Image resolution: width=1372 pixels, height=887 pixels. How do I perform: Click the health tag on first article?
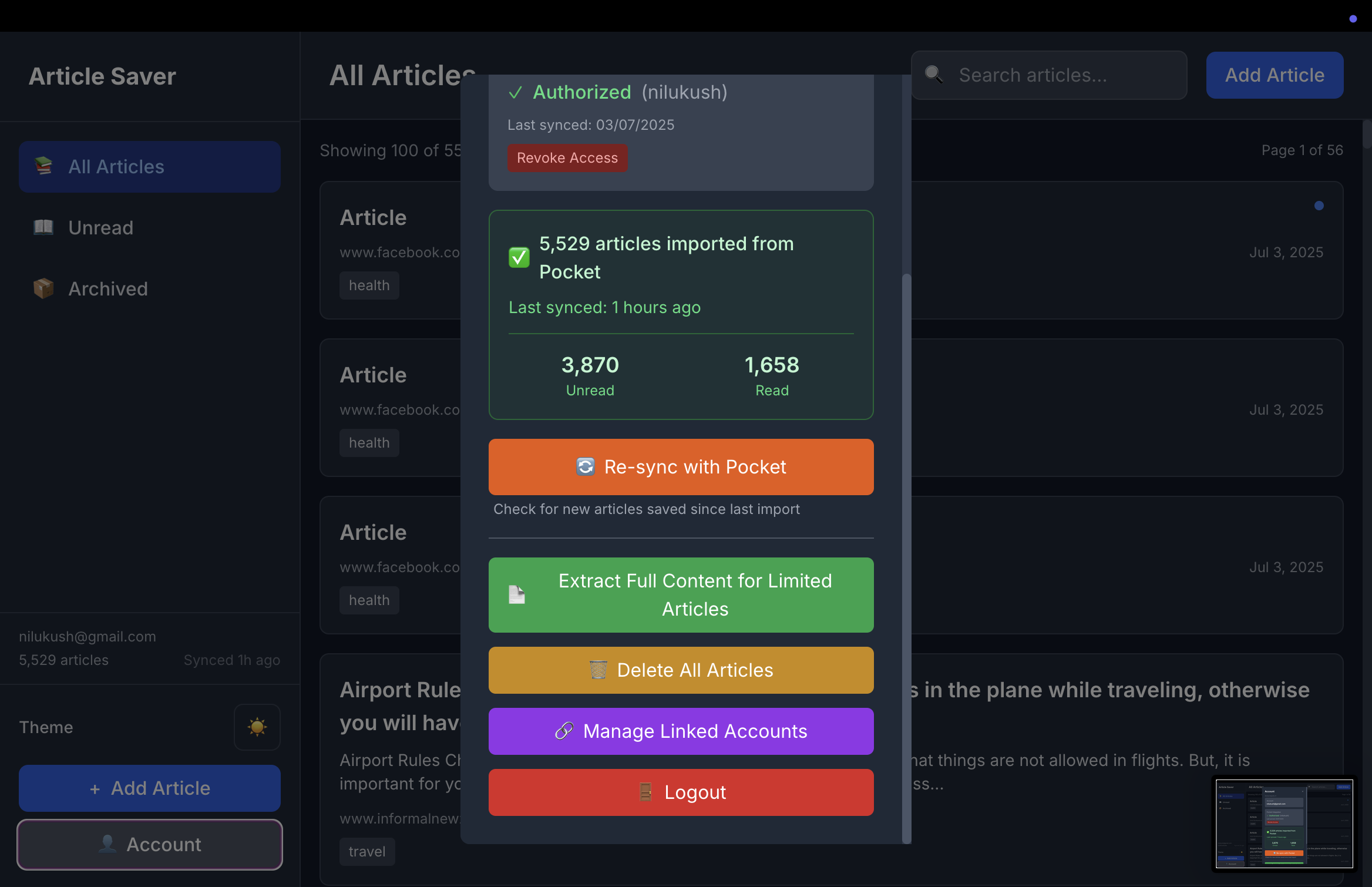369,285
